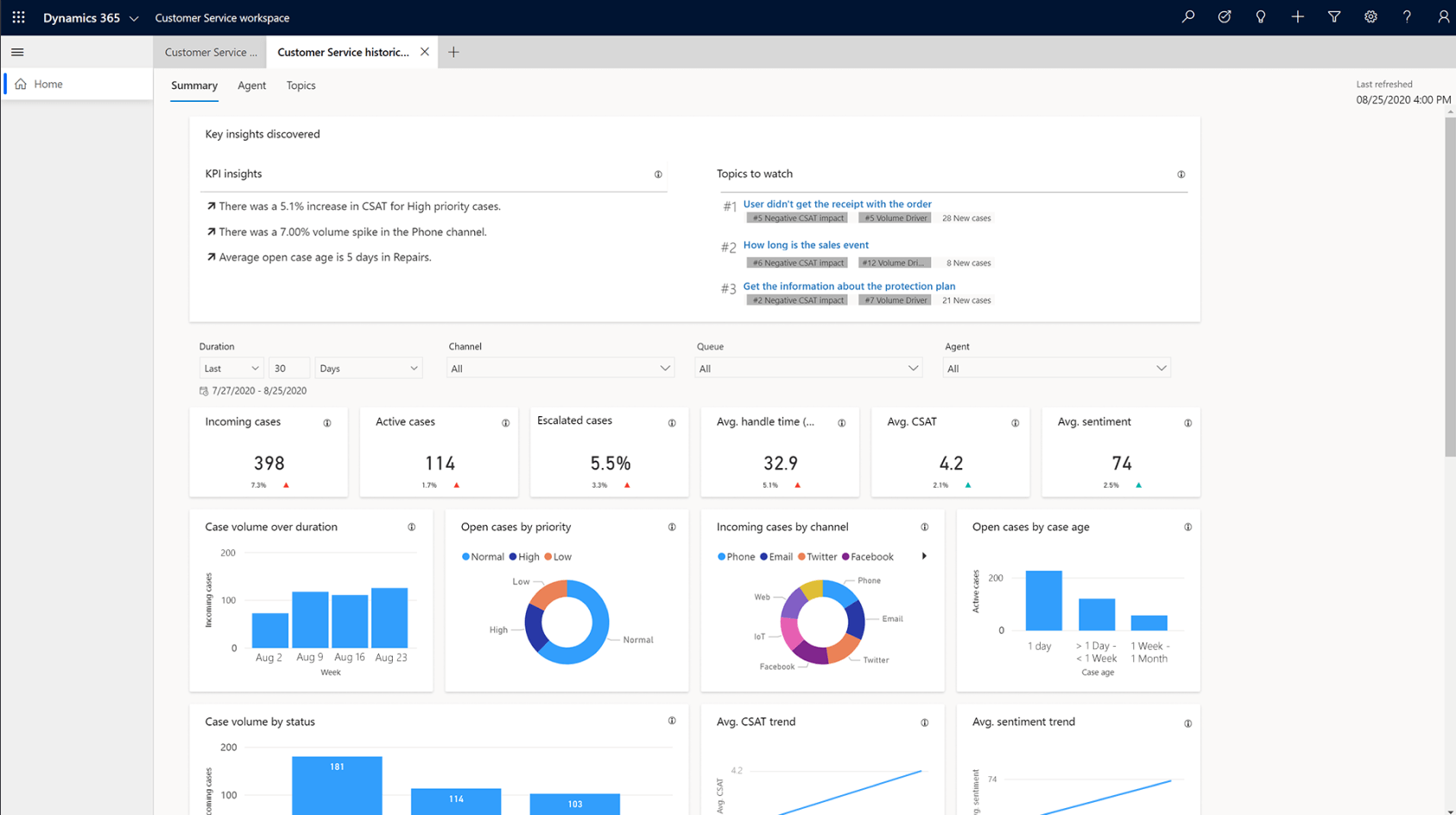Close the Customer Service historic tab

[425, 52]
